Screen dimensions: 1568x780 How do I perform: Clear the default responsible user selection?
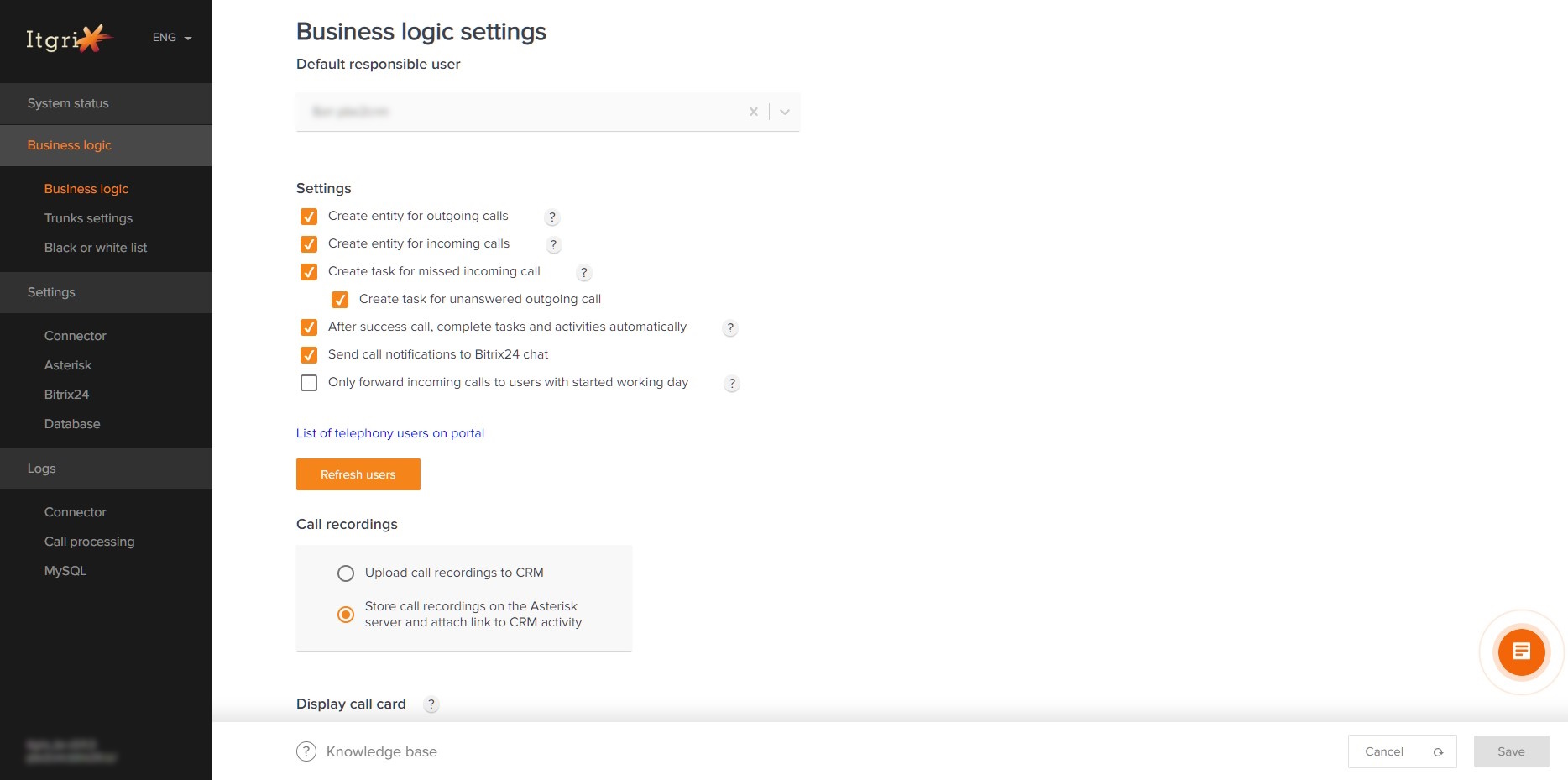[x=754, y=112]
